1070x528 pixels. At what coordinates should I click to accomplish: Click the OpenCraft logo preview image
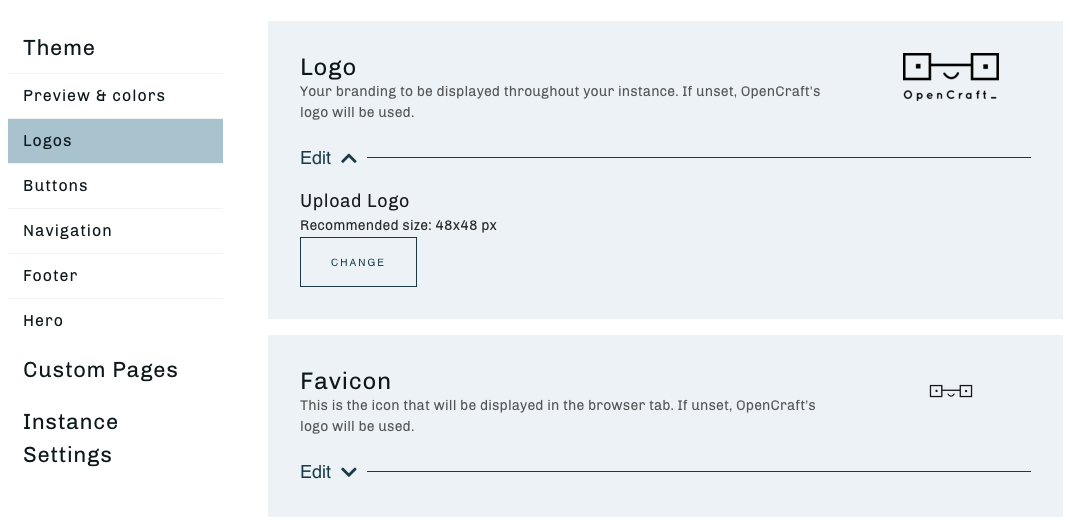(x=951, y=76)
